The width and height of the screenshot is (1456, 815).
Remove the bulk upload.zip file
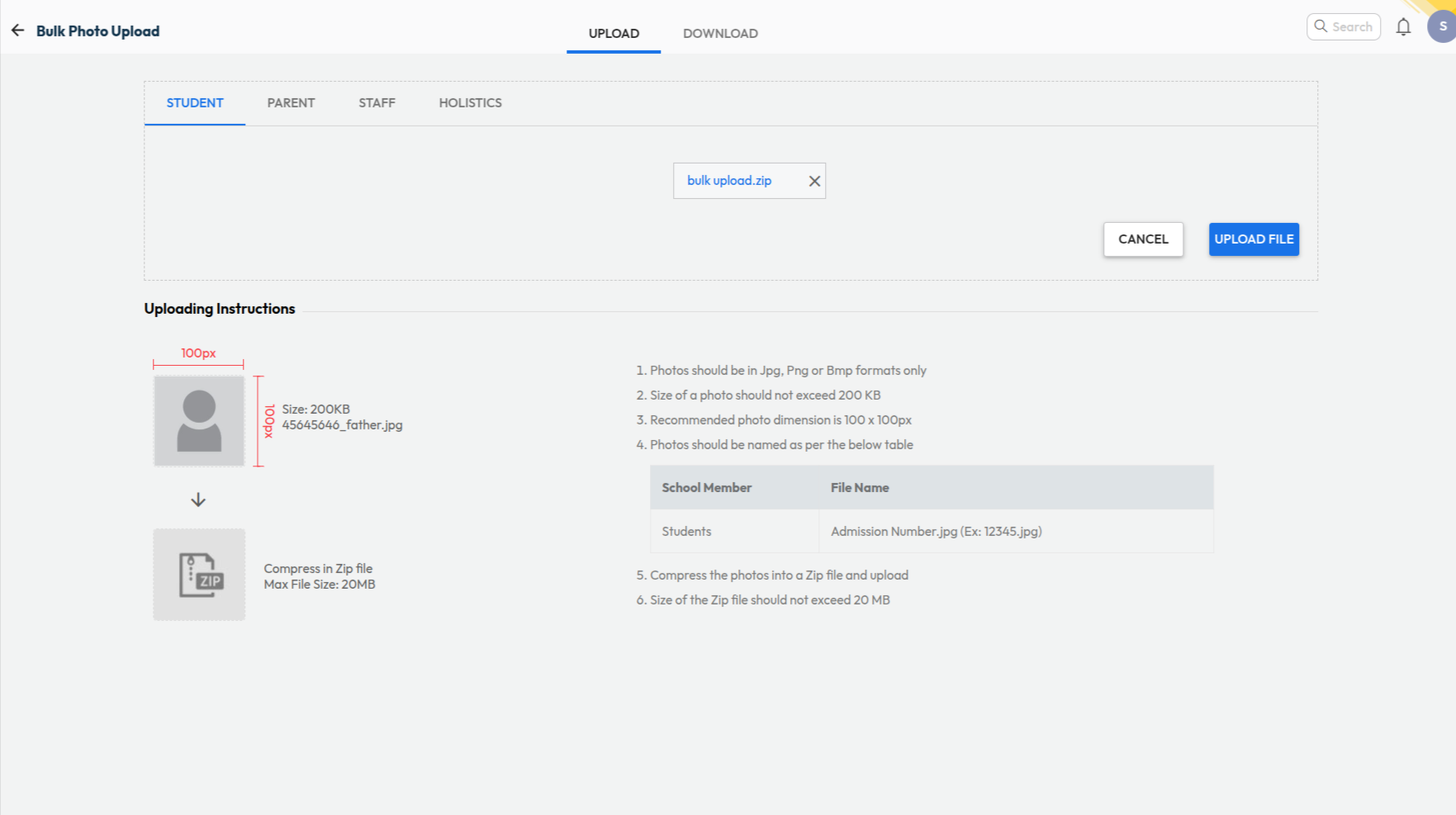click(x=814, y=181)
